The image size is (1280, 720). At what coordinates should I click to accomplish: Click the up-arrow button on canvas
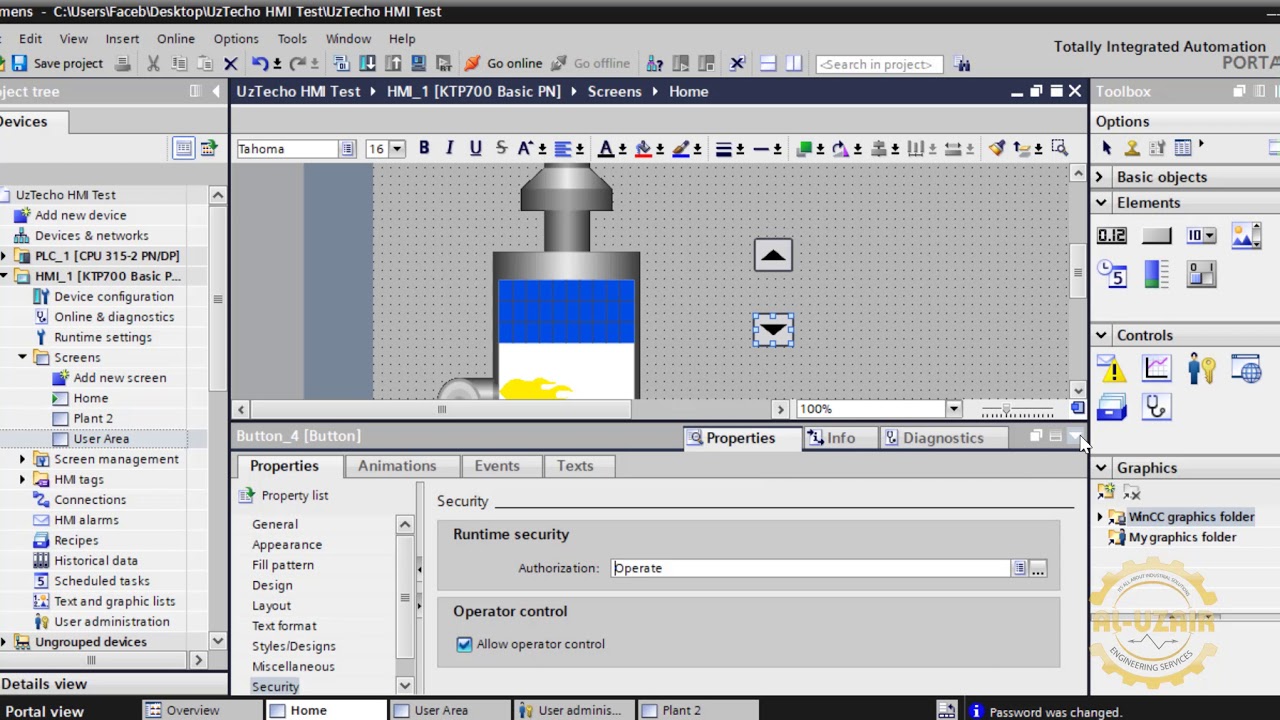[773, 255]
